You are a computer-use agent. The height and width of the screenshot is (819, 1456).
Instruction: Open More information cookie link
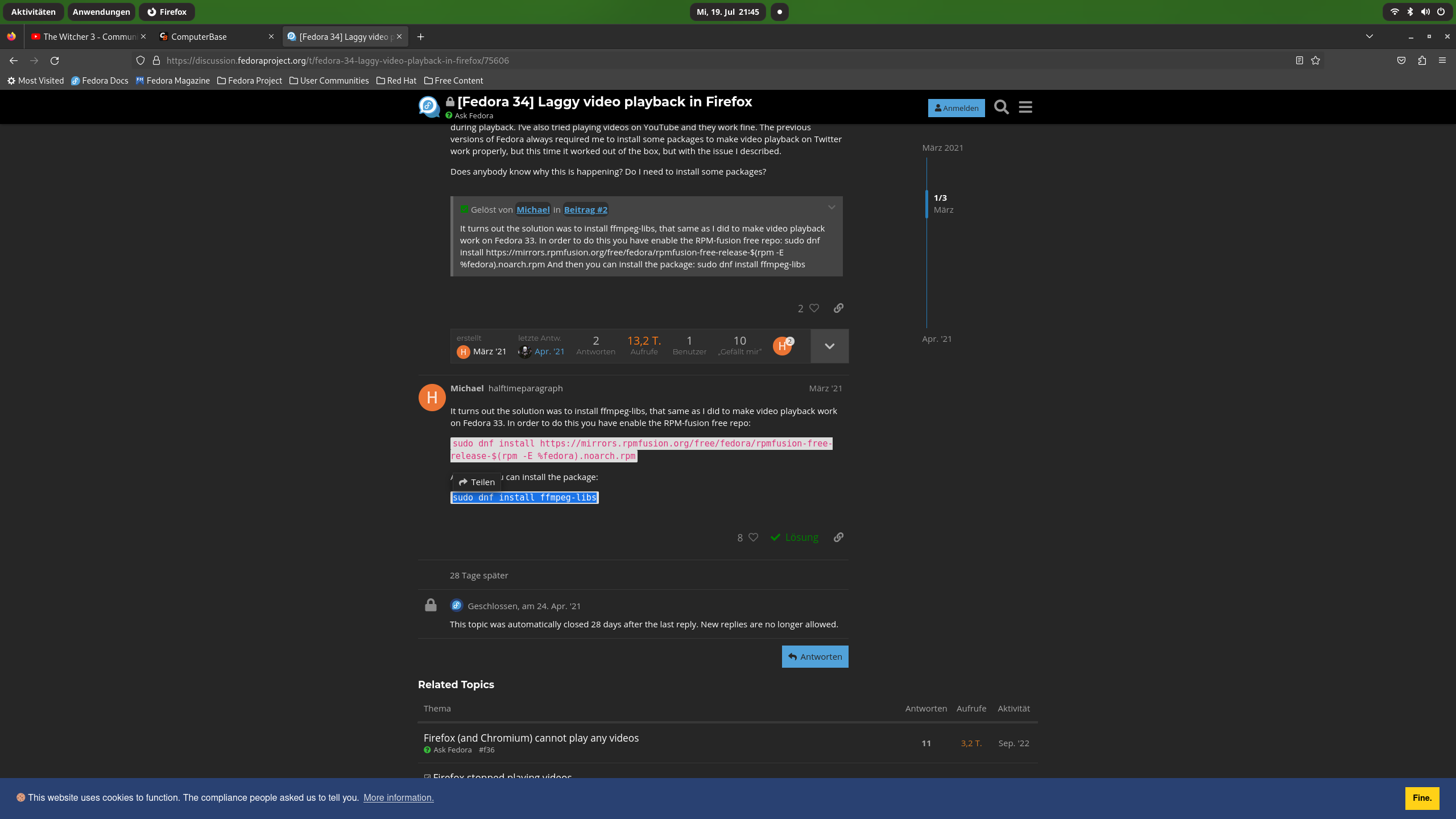pos(399,797)
